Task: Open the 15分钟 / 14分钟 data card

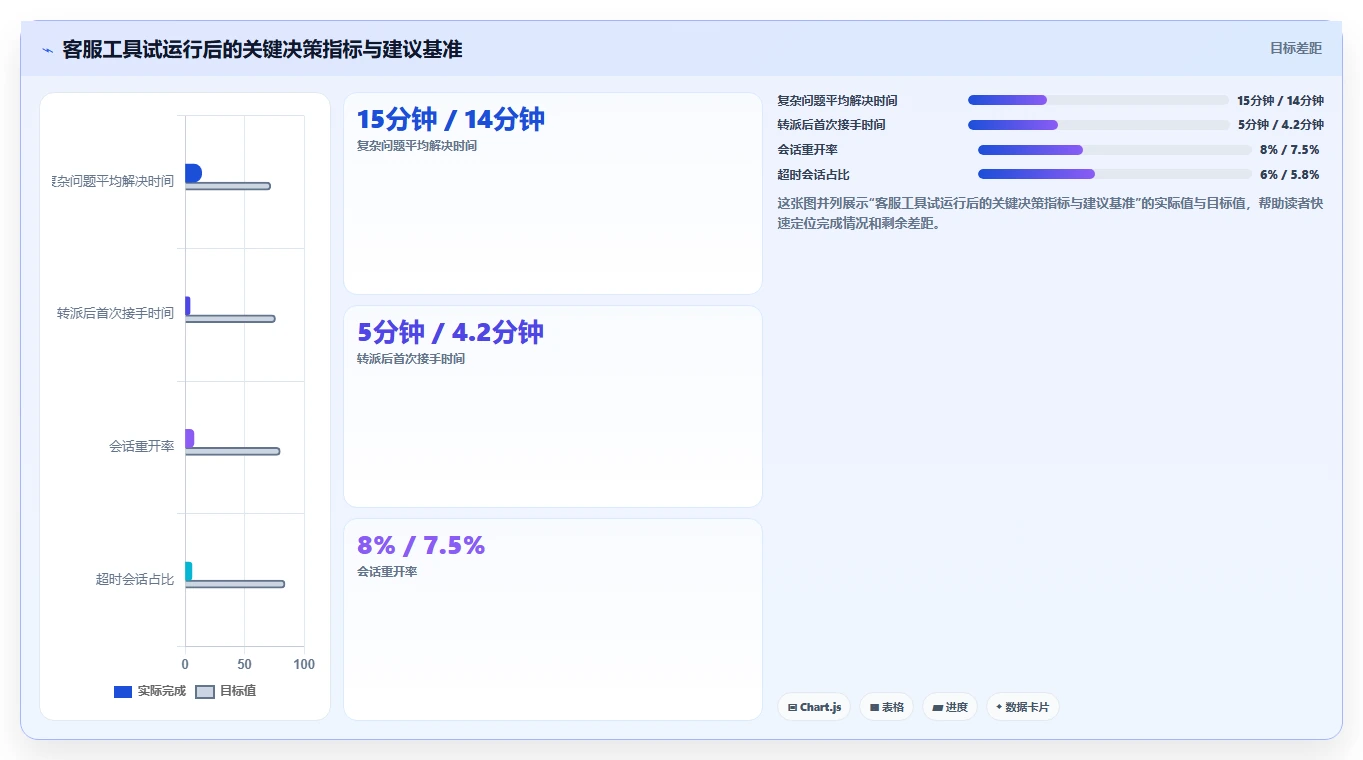Action: coord(553,193)
